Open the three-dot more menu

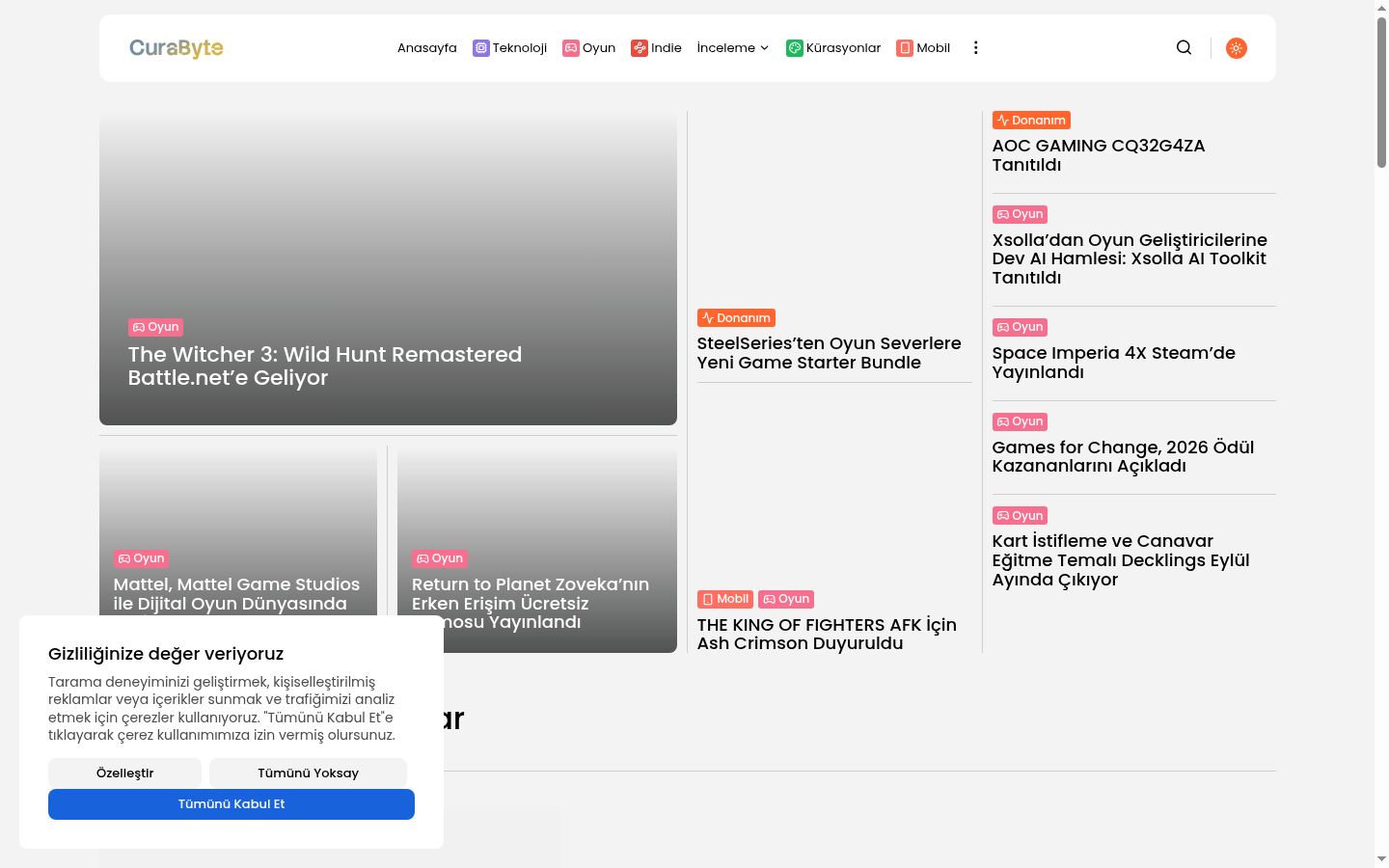point(975,47)
